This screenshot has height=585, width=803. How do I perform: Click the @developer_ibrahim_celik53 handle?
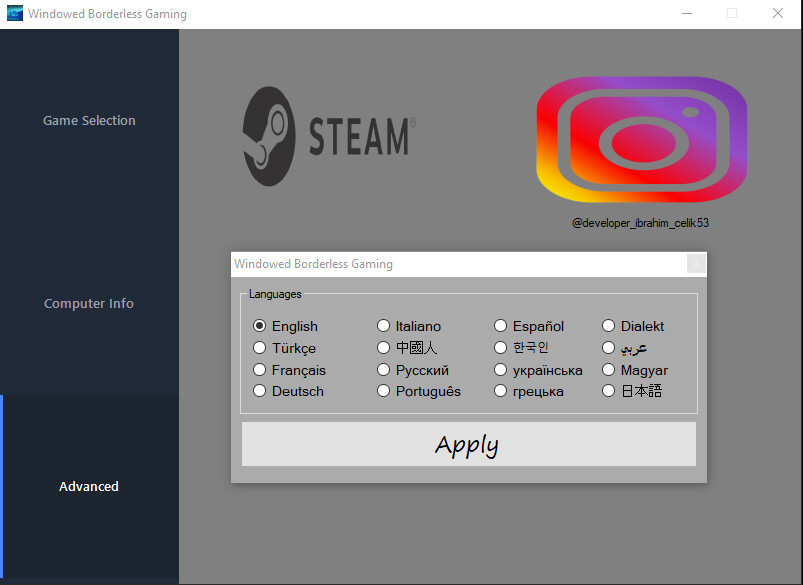click(640, 223)
